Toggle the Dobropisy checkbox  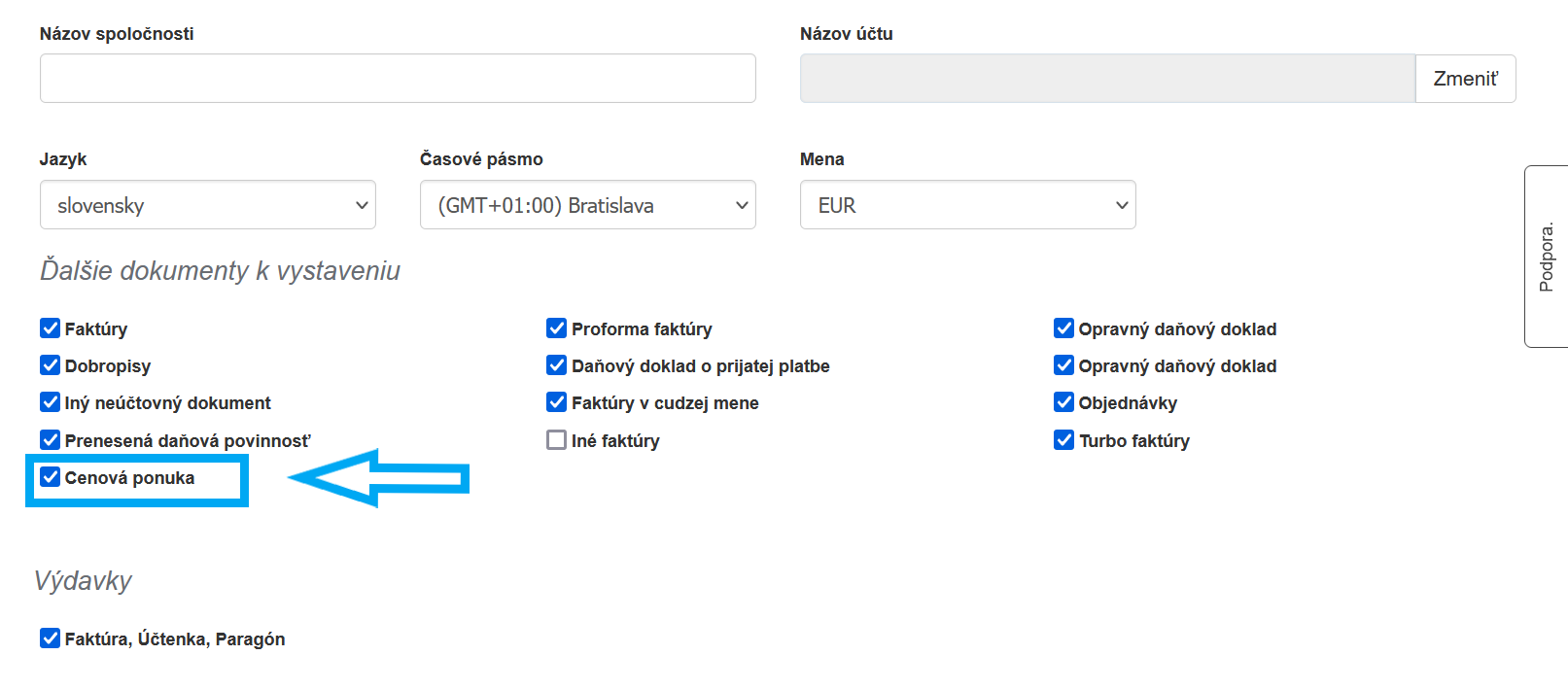pyautogui.click(x=51, y=365)
